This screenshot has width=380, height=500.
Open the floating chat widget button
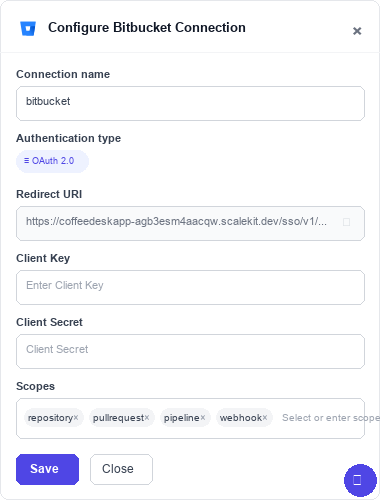tap(360, 480)
